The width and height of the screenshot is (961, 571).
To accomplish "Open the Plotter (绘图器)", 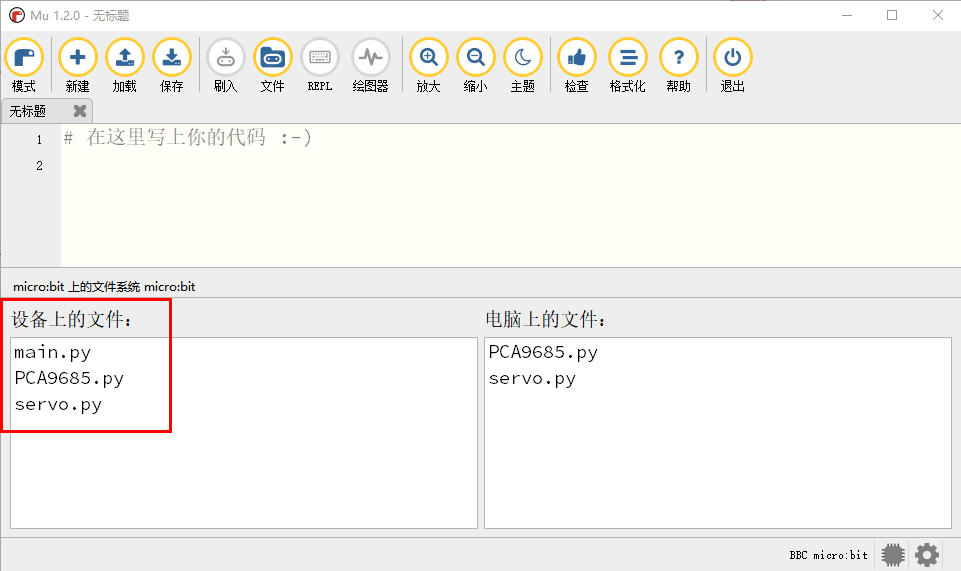I will coord(371,65).
